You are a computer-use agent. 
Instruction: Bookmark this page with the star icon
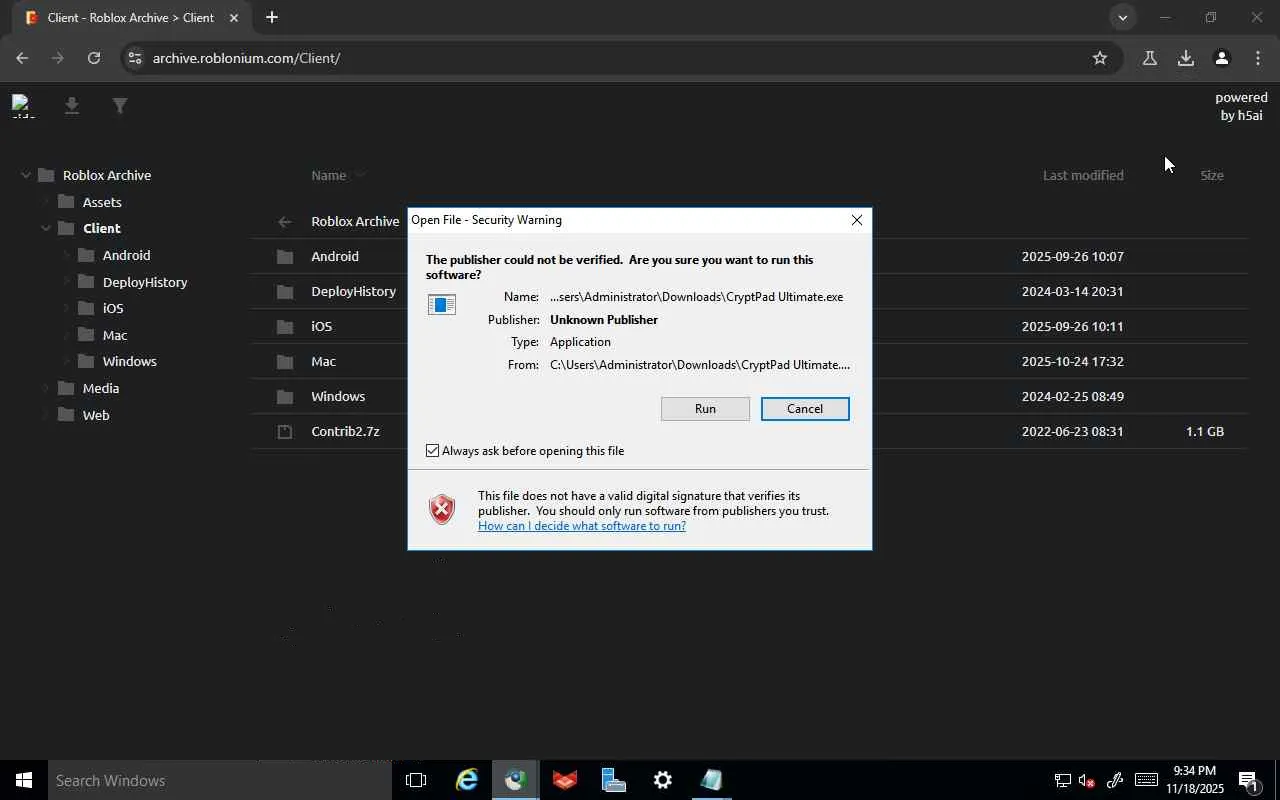pyautogui.click(x=1100, y=58)
